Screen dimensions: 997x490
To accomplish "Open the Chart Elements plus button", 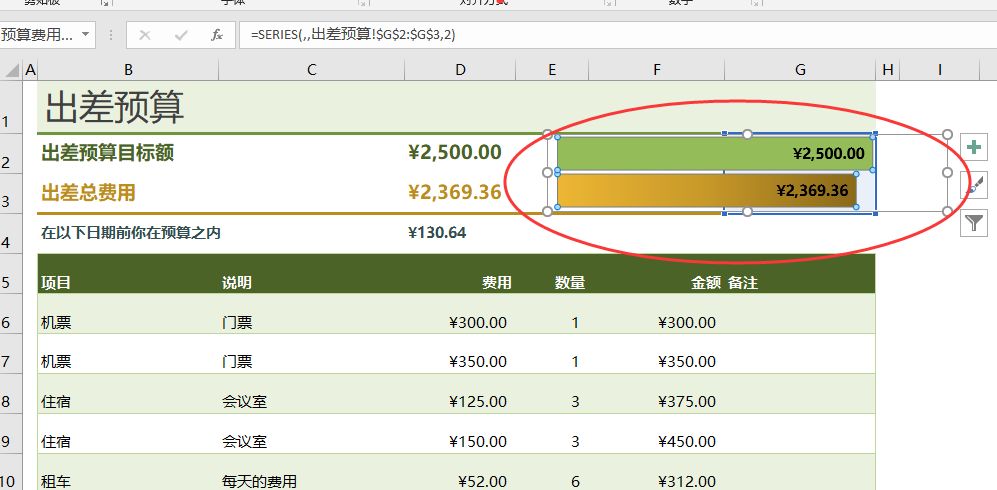I will pos(975,147).
